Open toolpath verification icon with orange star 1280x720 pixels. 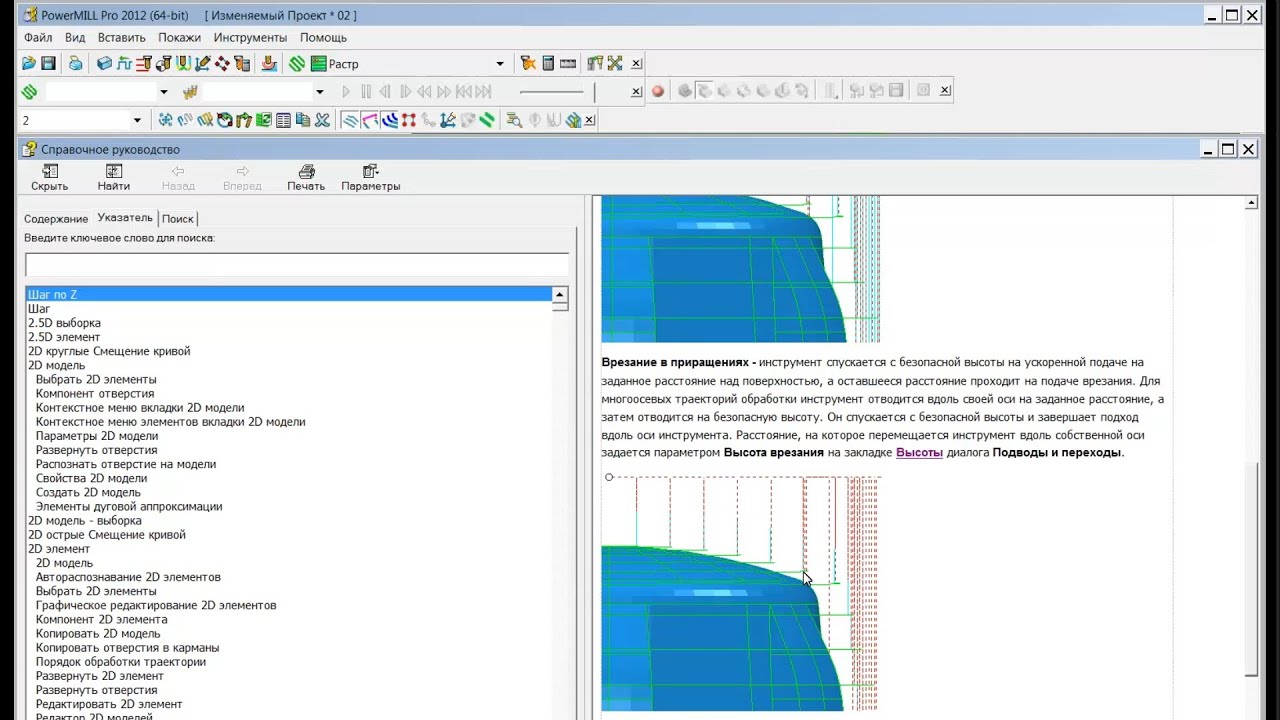coord(528,63)
